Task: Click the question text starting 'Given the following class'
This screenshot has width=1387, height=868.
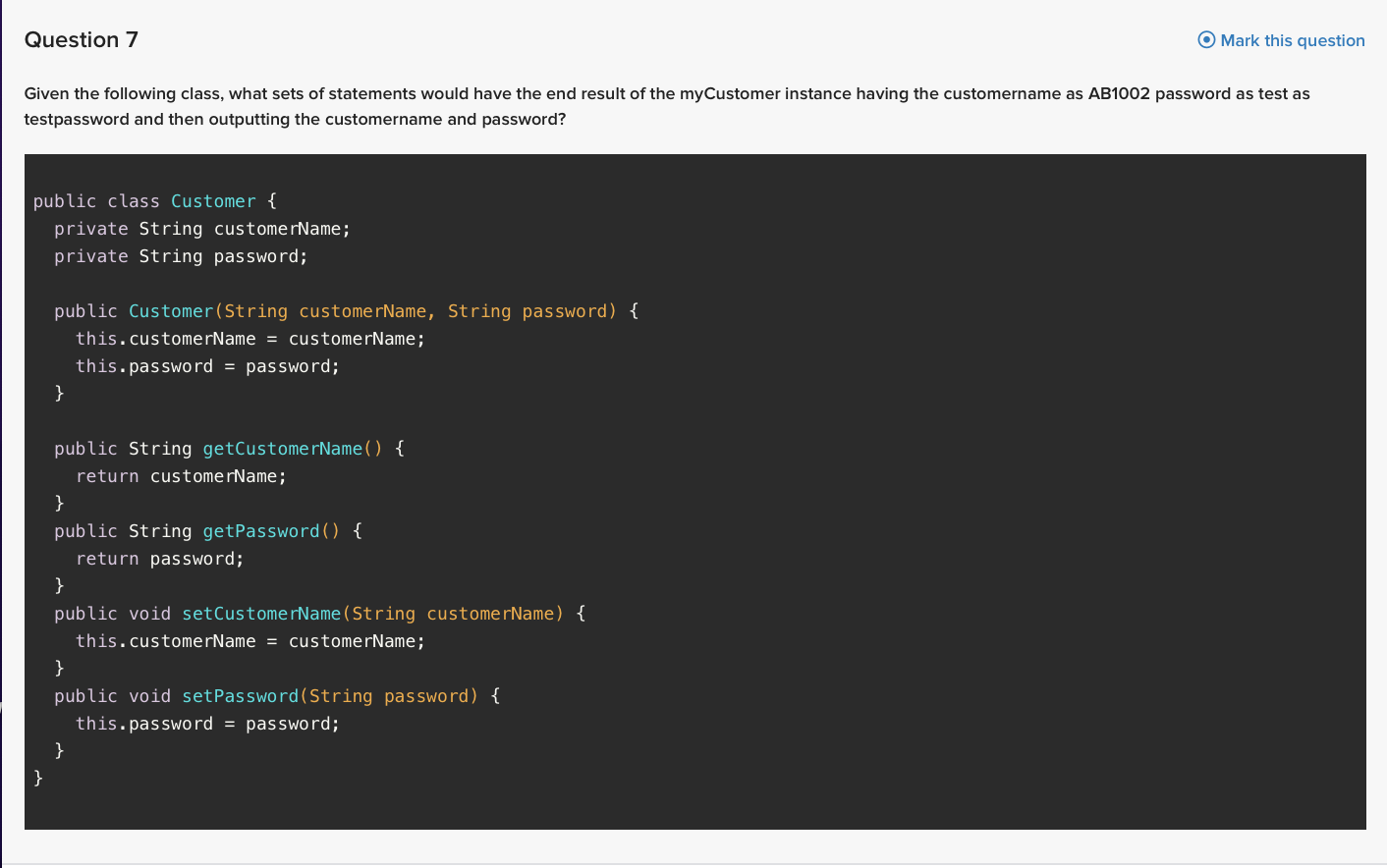Action: point(667,106)
